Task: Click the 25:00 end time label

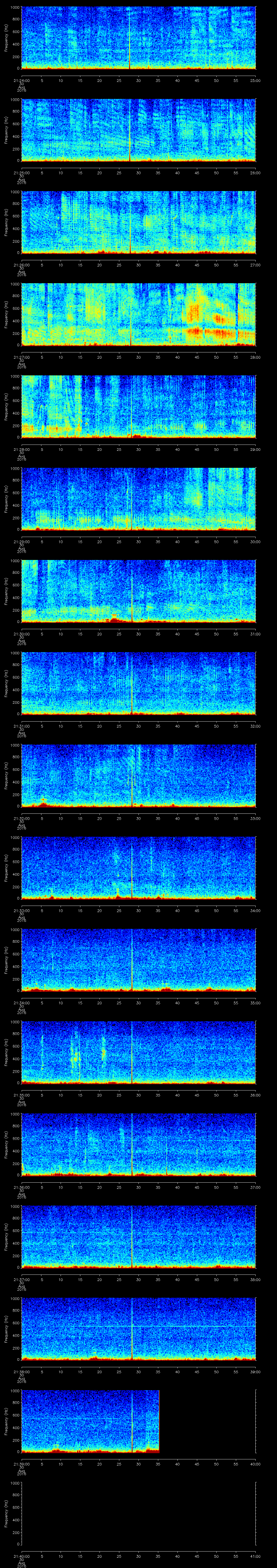Action: coord(256,80)
